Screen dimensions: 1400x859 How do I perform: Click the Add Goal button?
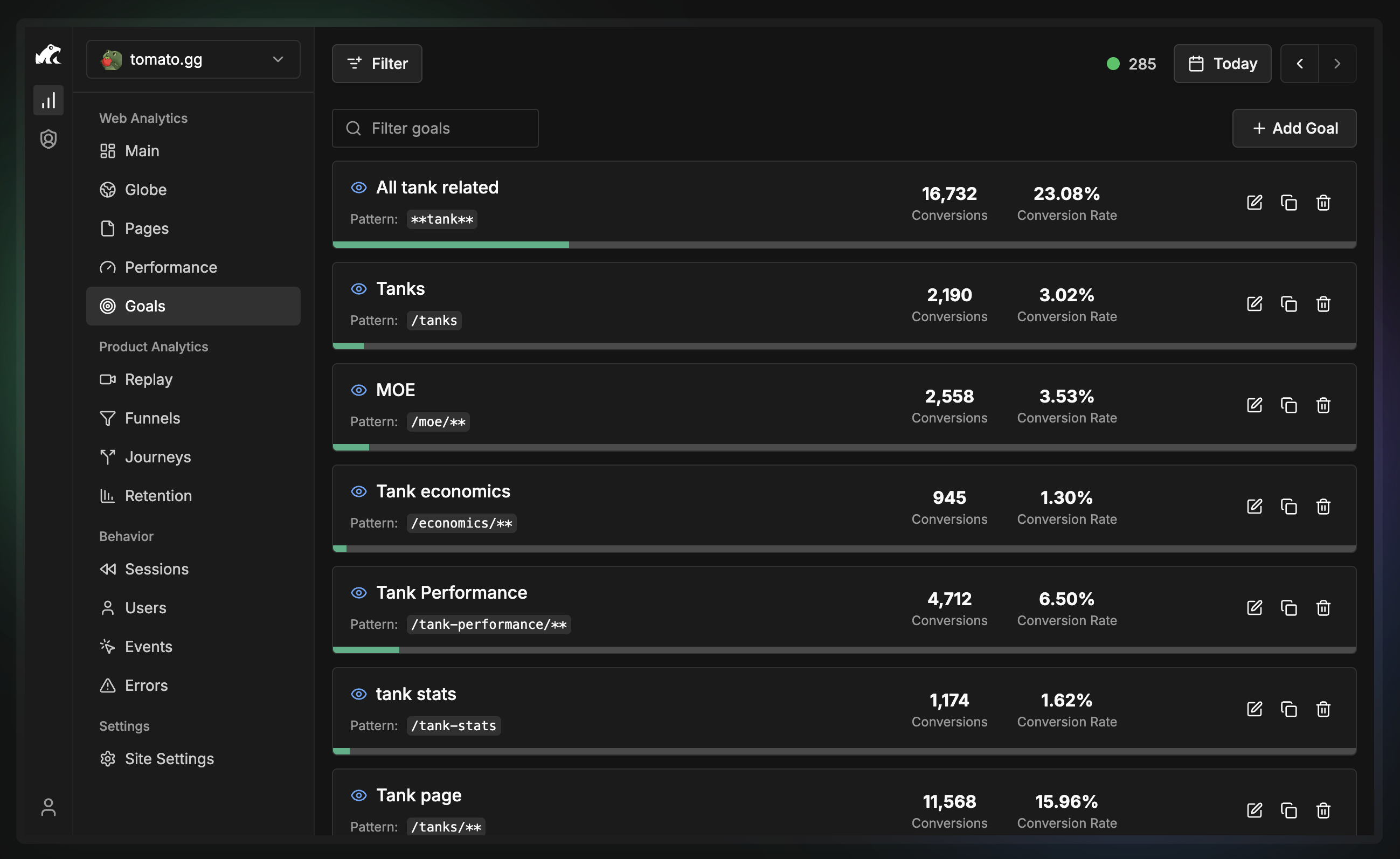1294,128
